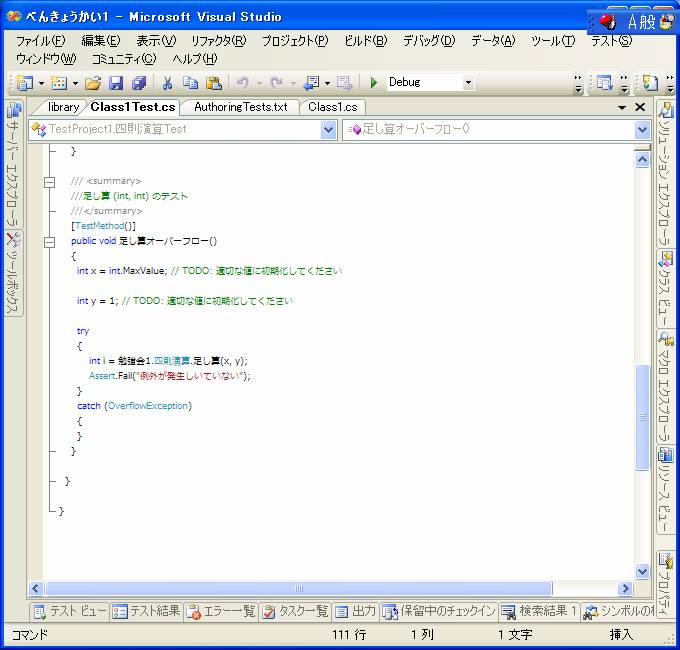Click the Cut scissors icon

[168, 83]
